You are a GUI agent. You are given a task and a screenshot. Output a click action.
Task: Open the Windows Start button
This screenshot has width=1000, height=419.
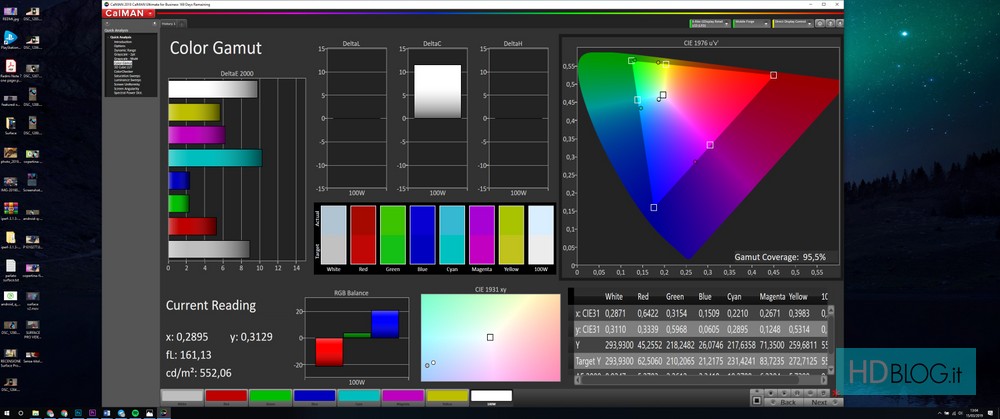pos(6,413)
